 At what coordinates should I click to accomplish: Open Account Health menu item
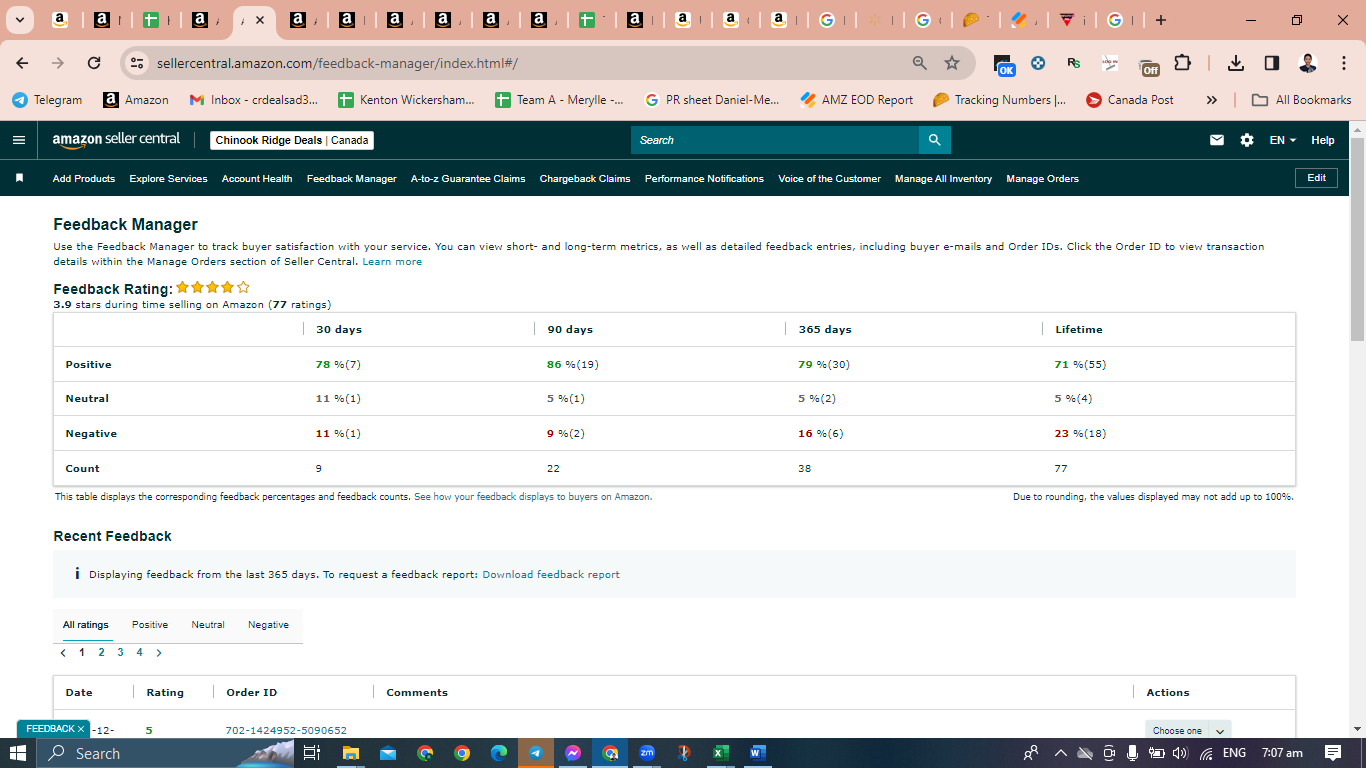[x=257, y=179]
